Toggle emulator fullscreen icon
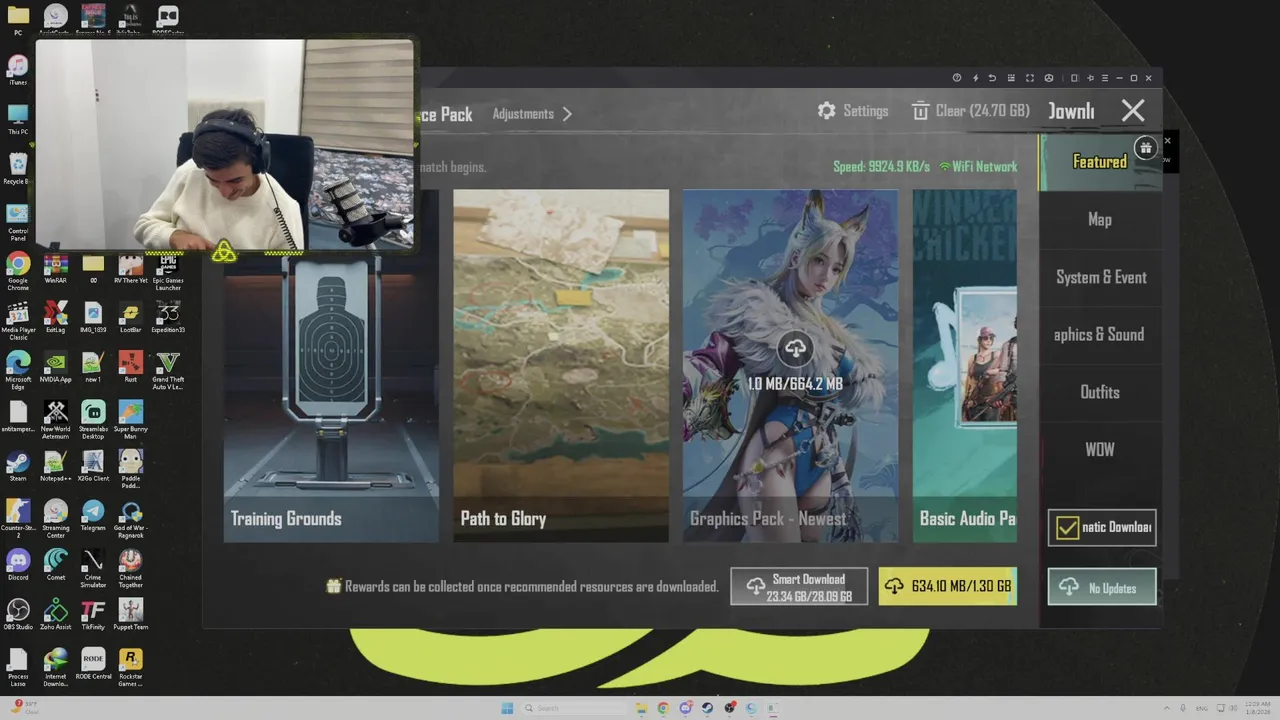 (x=1030, y=78)
